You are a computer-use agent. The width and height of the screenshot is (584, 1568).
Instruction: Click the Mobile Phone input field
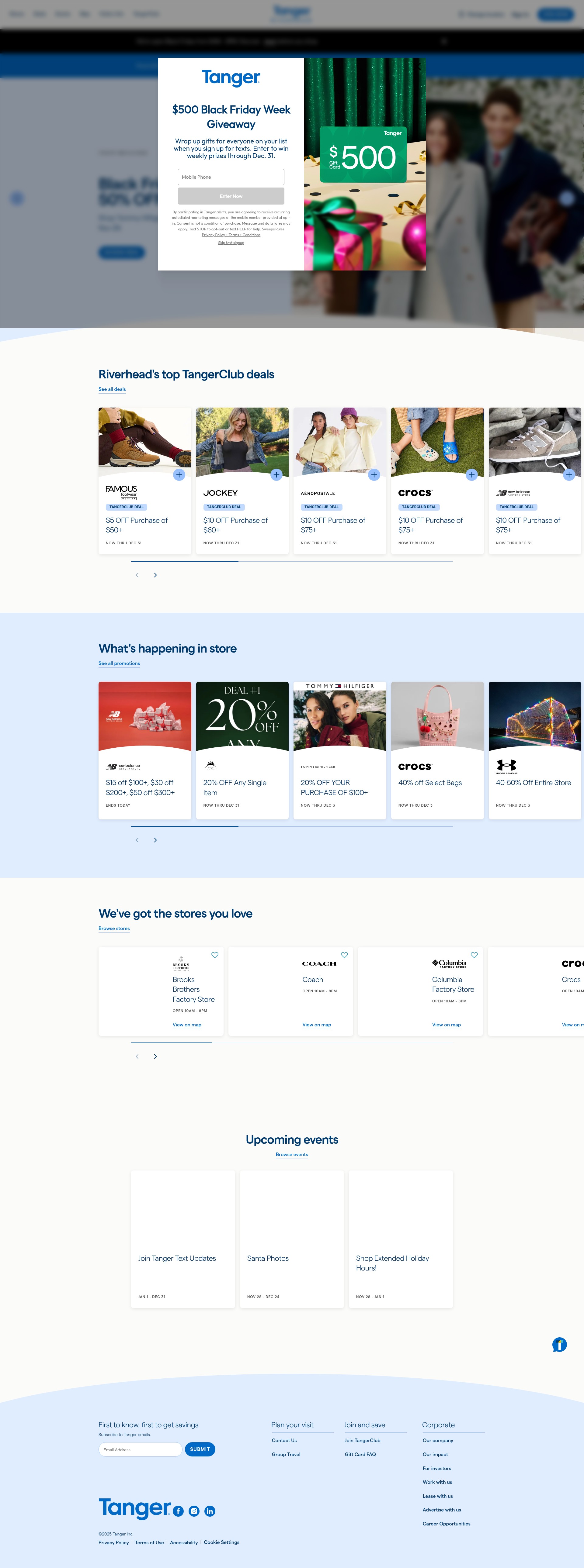[231, 177]
